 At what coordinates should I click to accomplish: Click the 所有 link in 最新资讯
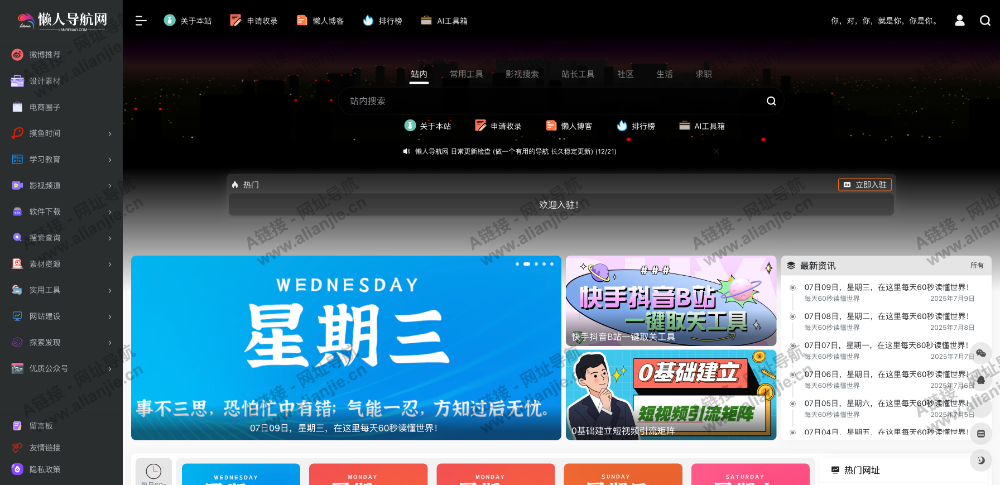[x=976, y=265]
